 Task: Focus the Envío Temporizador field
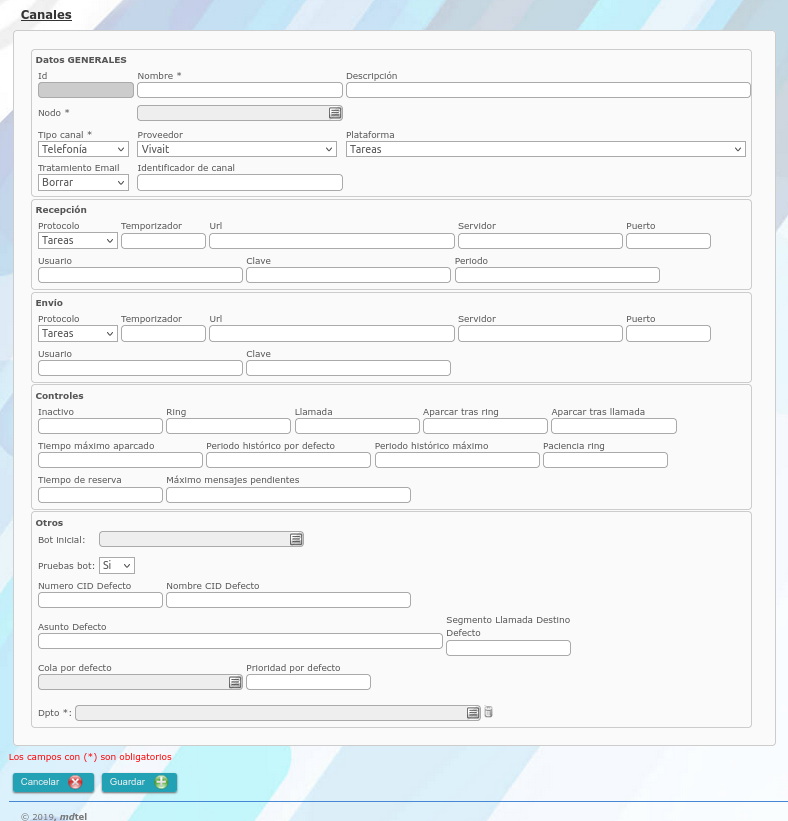tap(163, 334)
